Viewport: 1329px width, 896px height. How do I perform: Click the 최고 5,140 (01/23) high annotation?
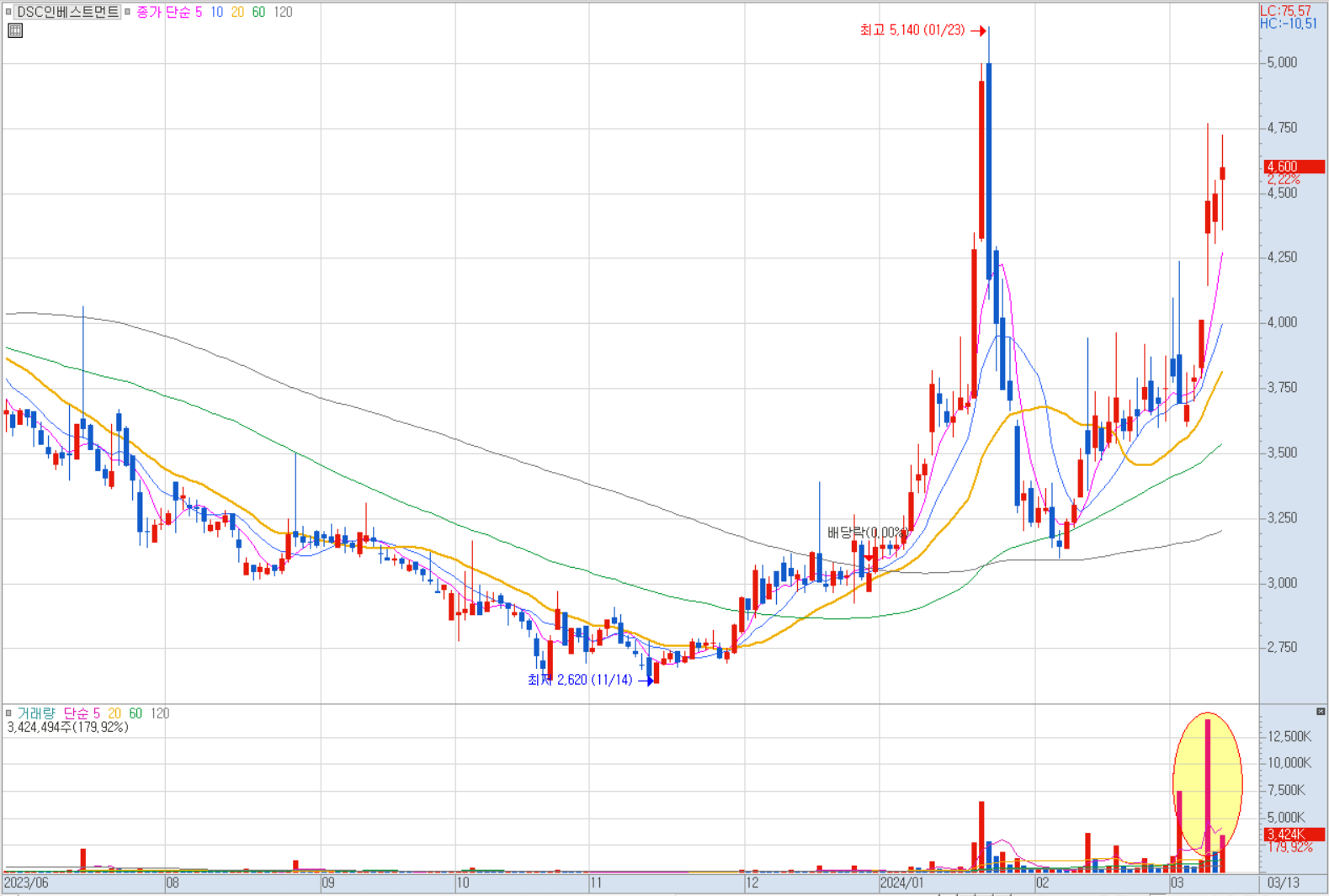point(912,30)
